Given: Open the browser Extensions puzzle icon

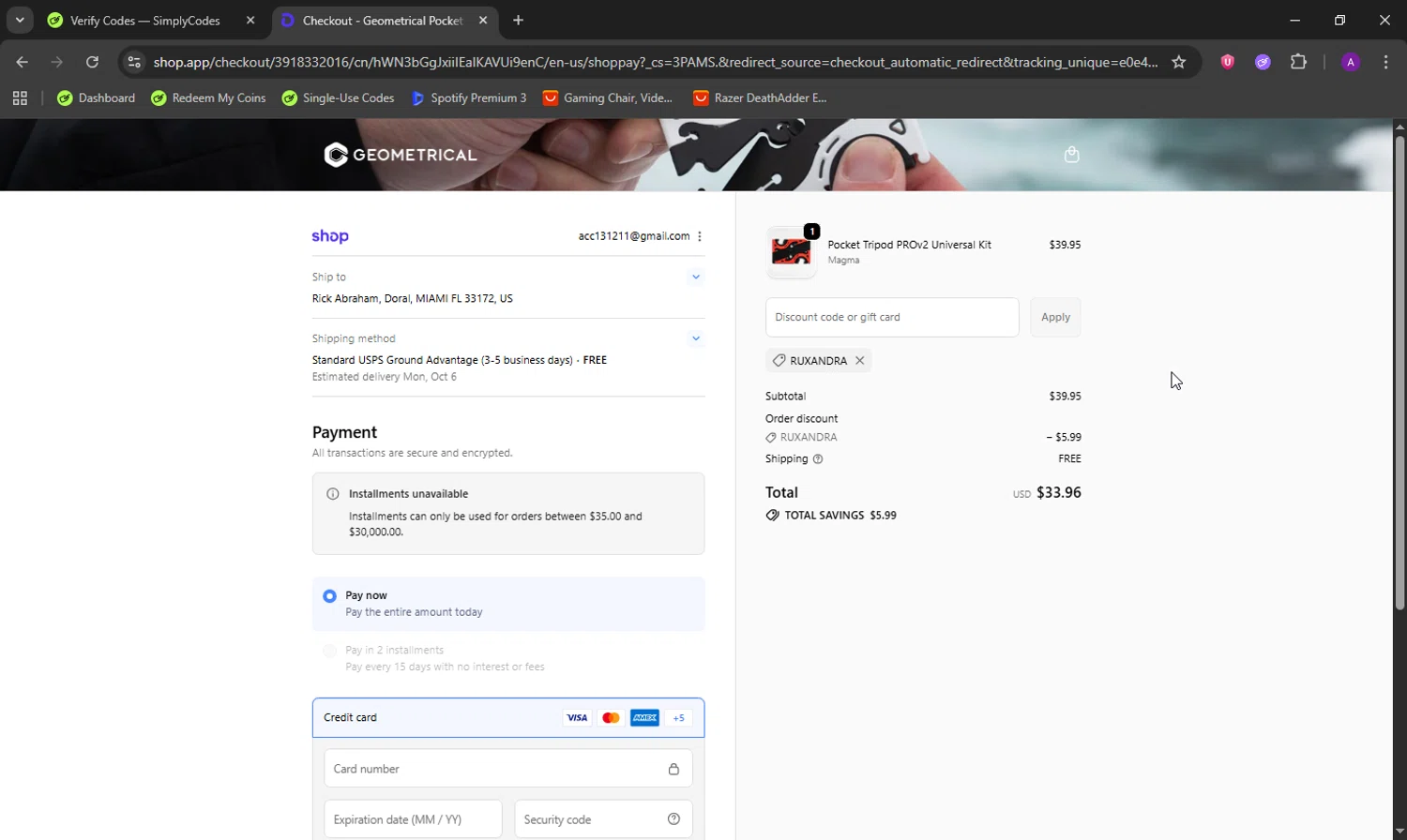Looking at the screenshot, I should [x=1298, y=62].
